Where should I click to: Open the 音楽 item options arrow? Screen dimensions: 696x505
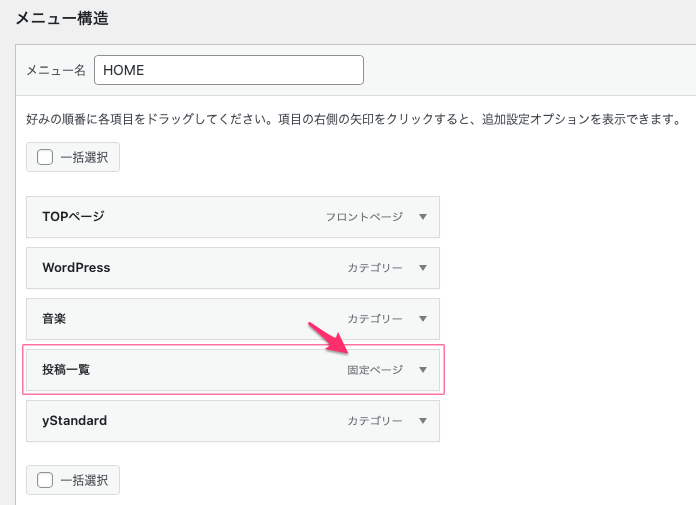[x=423, y=319]
